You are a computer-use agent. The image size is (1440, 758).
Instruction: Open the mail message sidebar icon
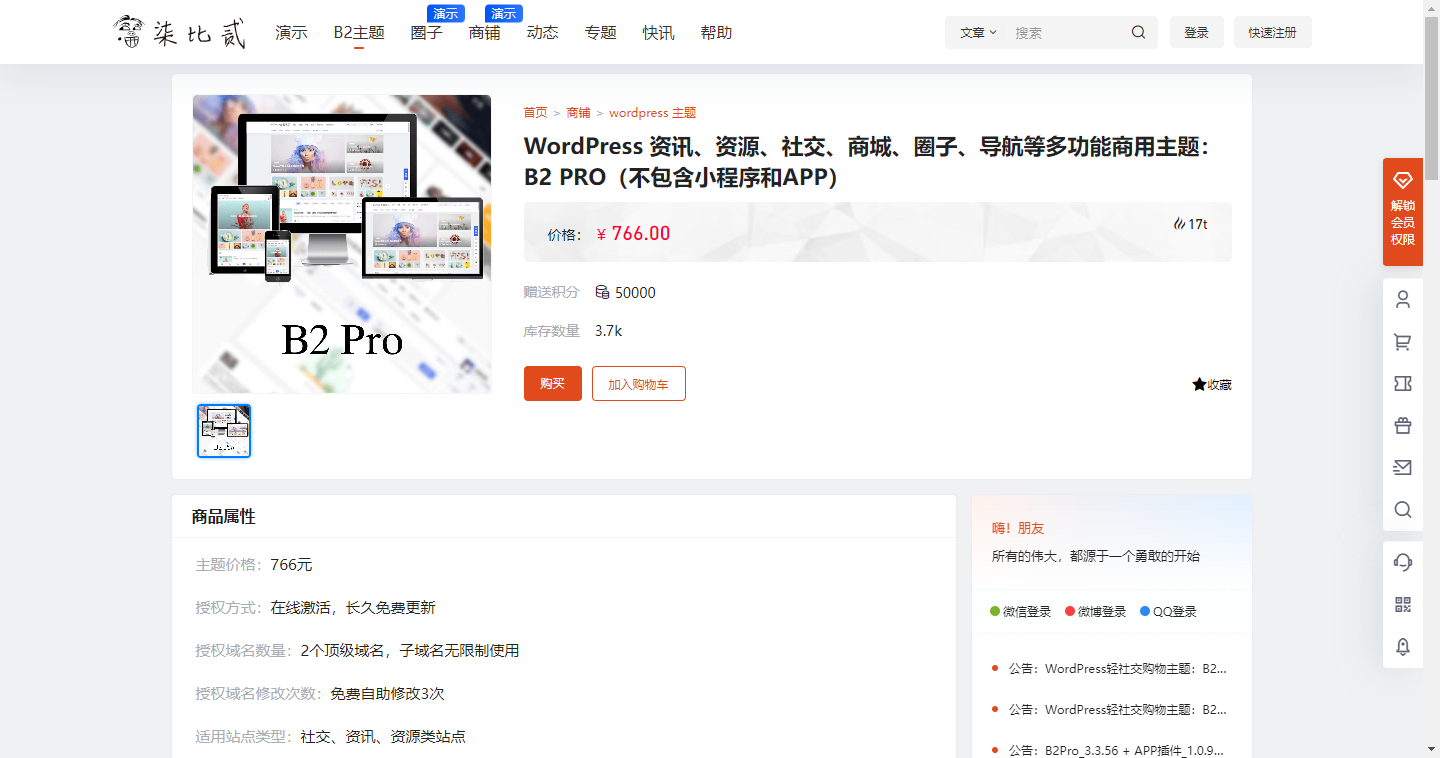[1403, 468]
